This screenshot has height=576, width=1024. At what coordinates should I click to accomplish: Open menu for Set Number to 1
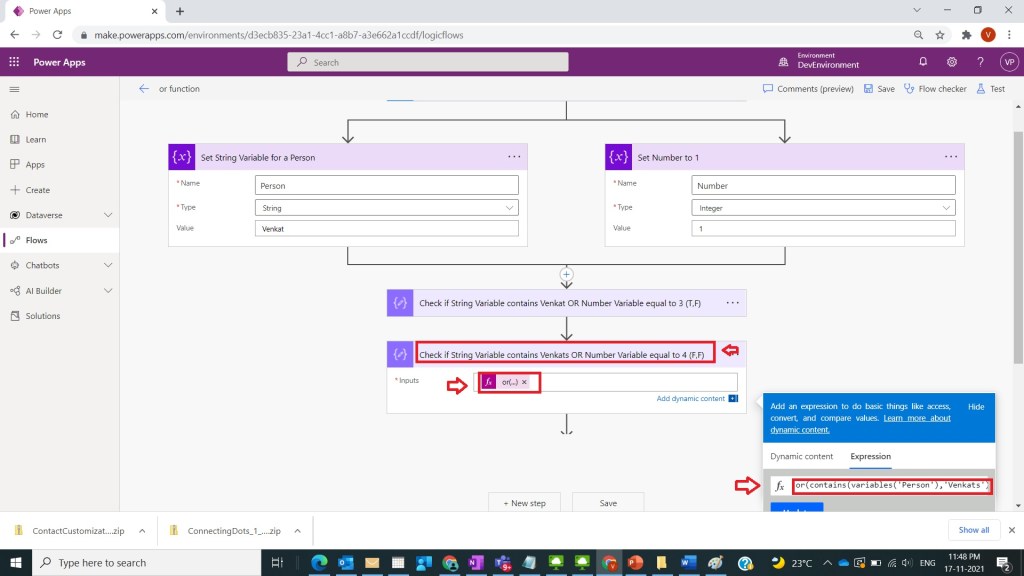point(950,157)
